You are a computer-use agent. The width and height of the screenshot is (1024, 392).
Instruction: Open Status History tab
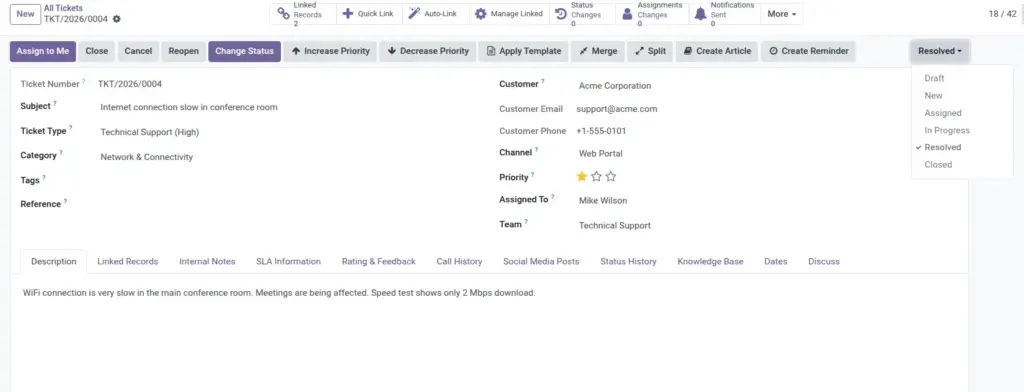tap(628, 261)
